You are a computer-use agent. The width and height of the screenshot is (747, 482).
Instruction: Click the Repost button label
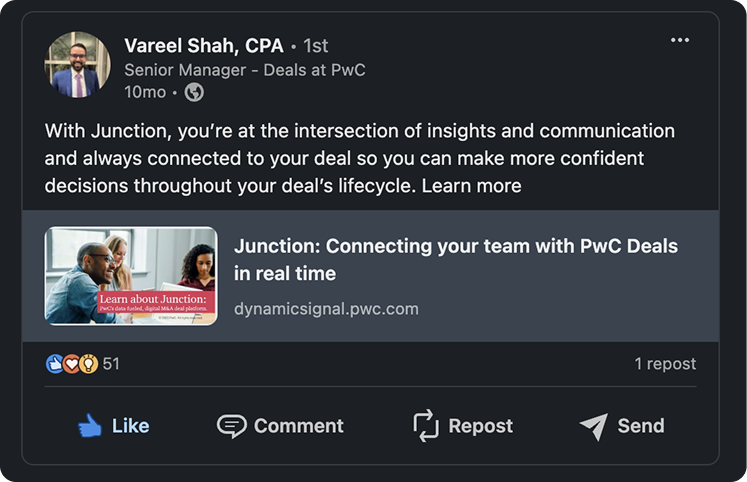pos(480,426)
